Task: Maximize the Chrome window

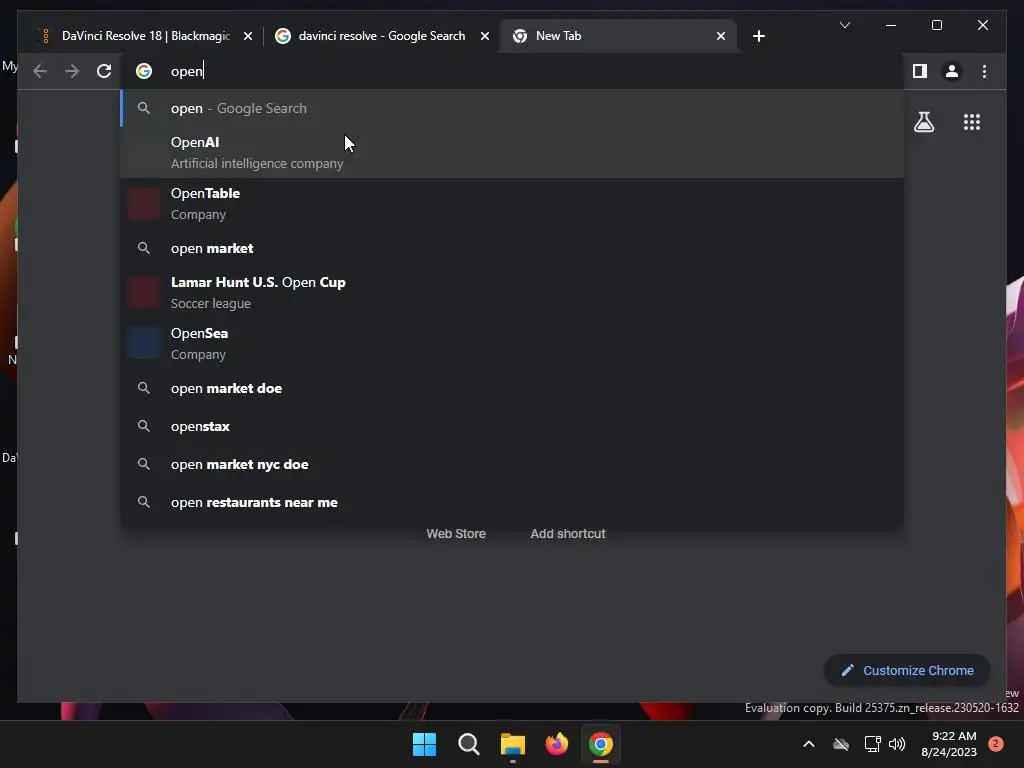Action: (x=936, y=25)
